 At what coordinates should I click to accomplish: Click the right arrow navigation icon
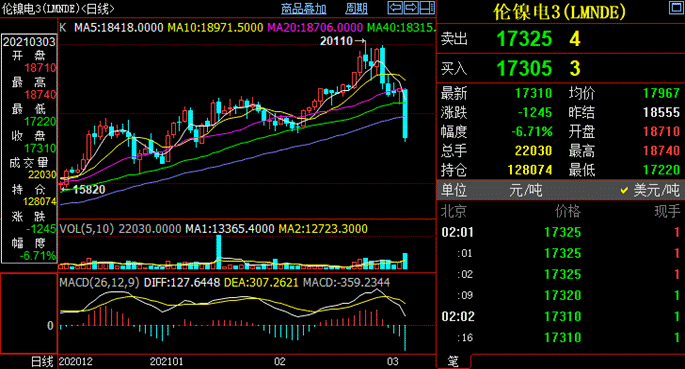pos(411,7)
